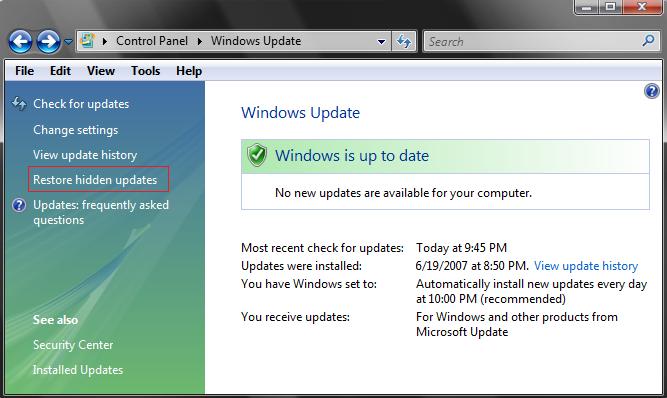Open the Tools menu
The image size is (667, 398).
[145, 71]
